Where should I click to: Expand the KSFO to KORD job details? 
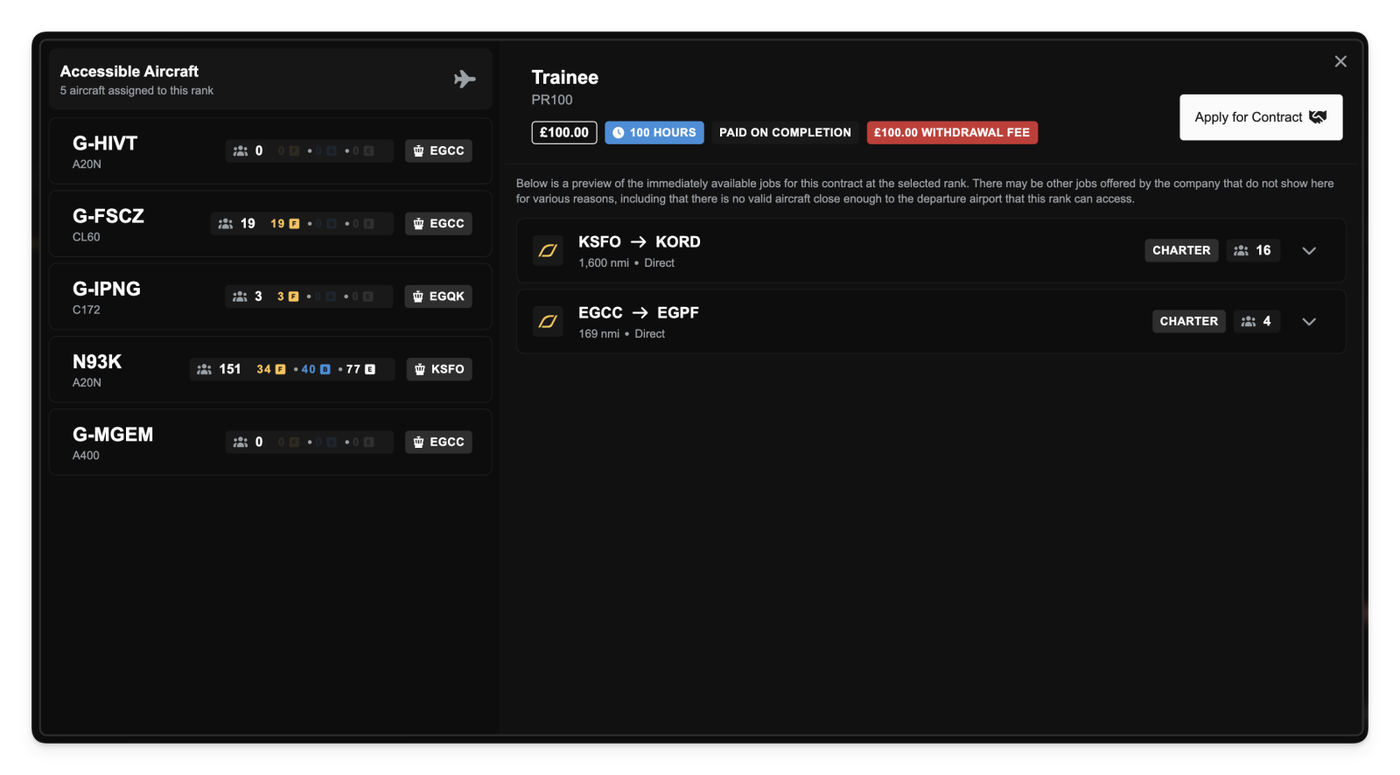[x=1309, y=251]
